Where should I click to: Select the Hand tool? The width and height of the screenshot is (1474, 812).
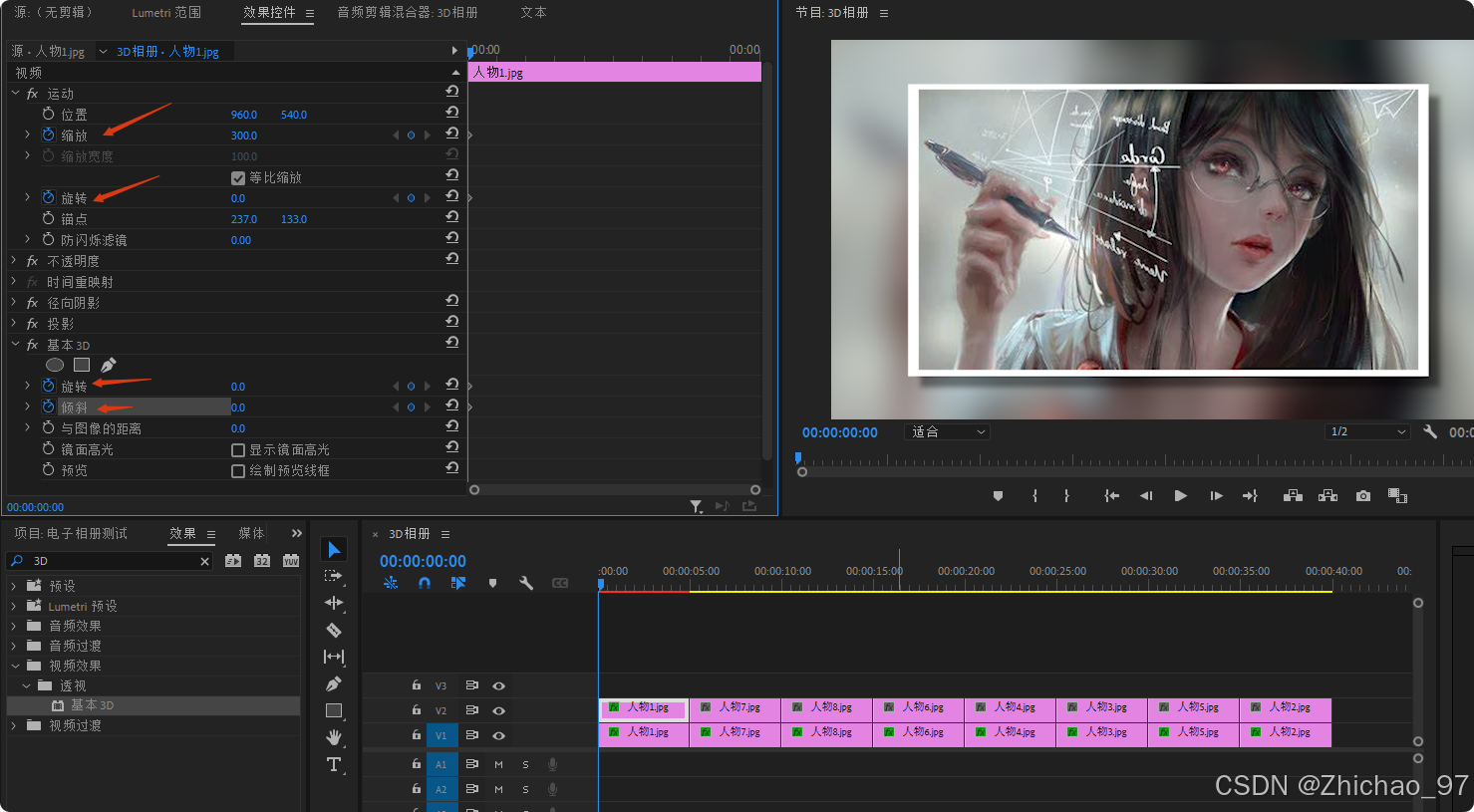point(334,737)
